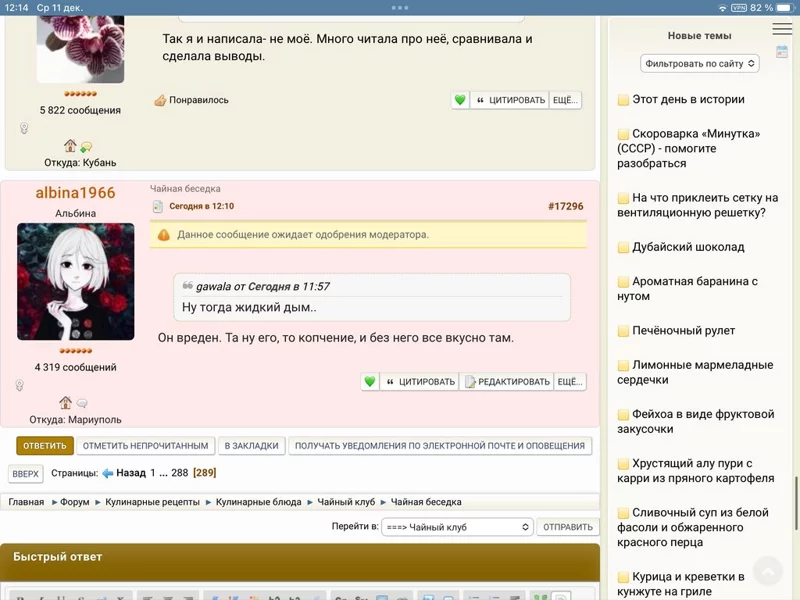Open the Фильтровать по сайту dropdown

699,63
